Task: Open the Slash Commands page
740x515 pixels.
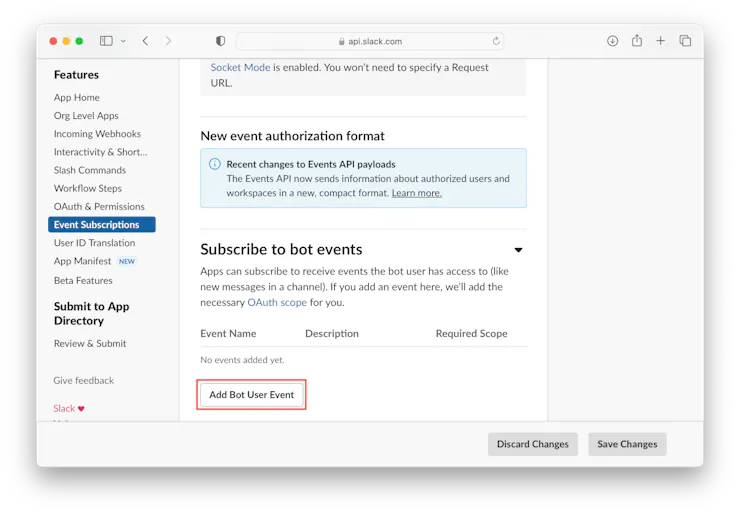Action: tap(90, 170)
